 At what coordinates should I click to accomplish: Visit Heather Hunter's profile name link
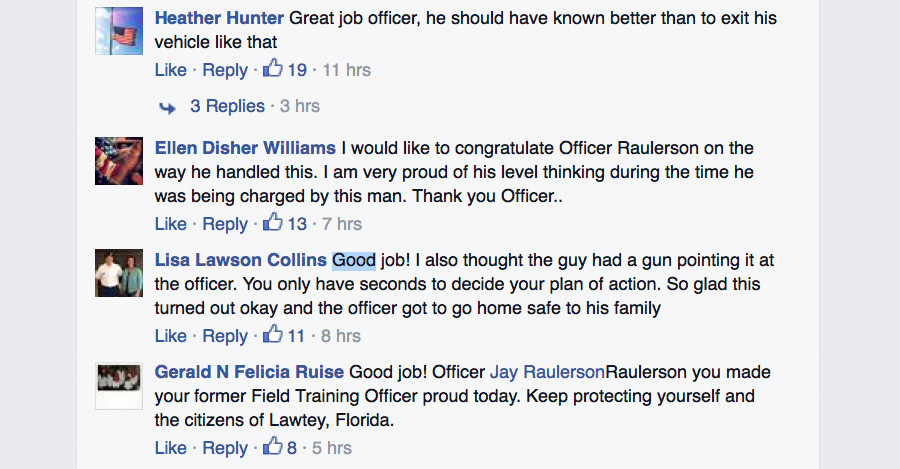[219, 18]
